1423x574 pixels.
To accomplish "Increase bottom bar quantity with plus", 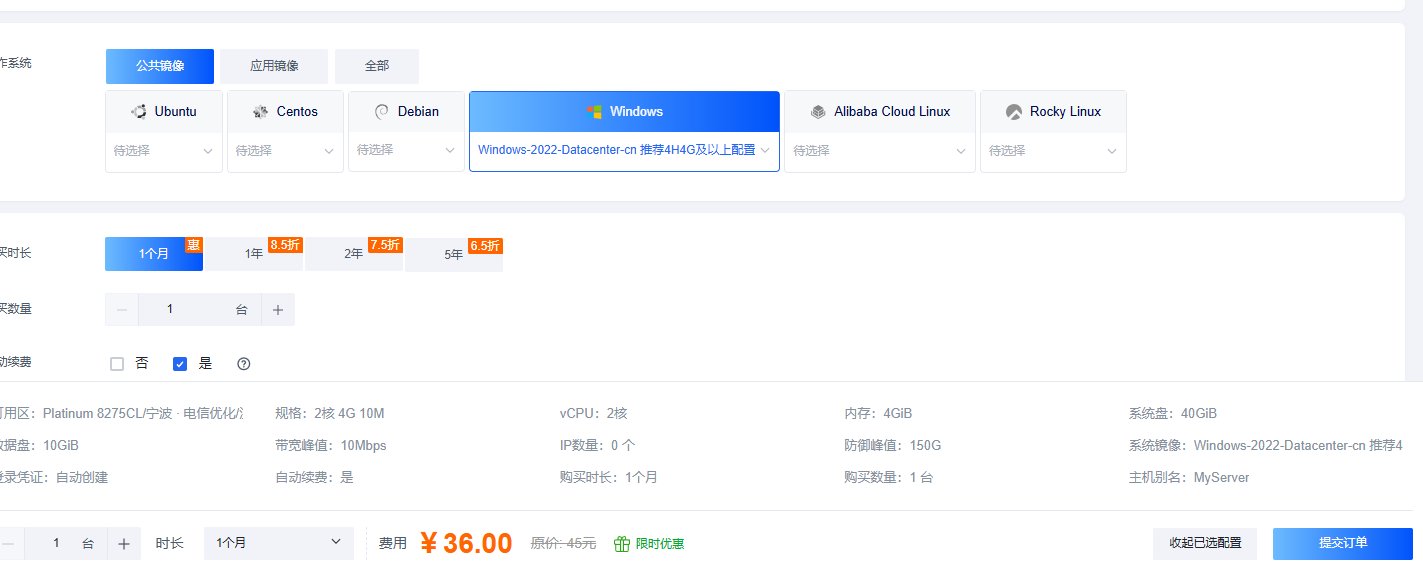I will click(124, 544).
